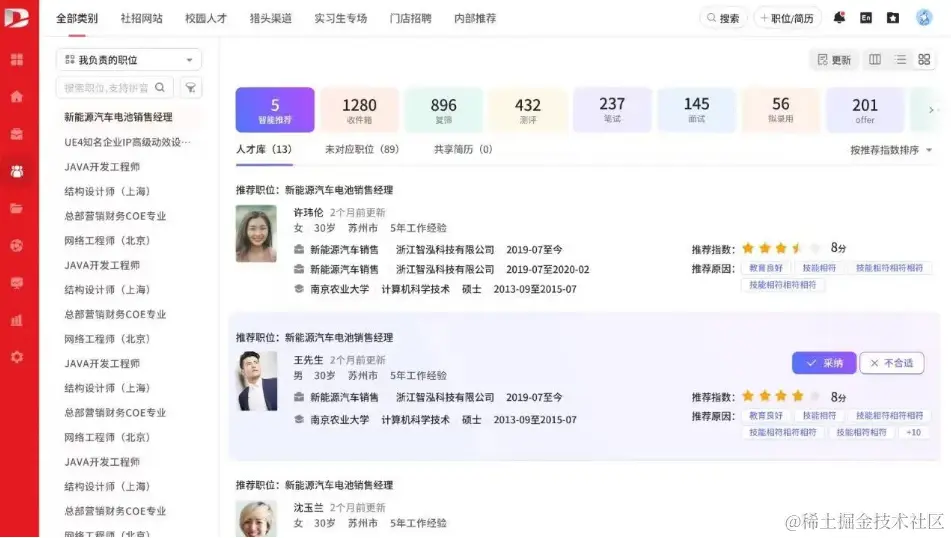
Task: Open the briefcase jobs icon in sidebar
Action: click(x=17, y=134)
